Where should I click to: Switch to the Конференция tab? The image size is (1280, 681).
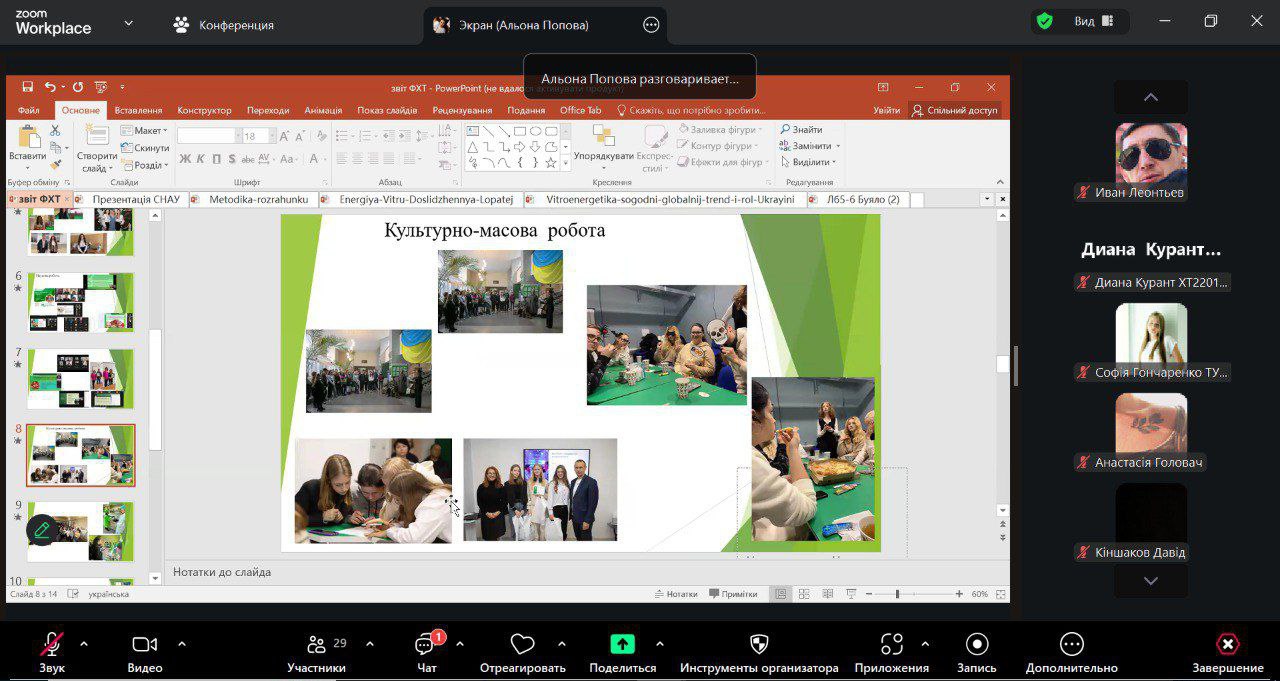tap(223, 25)
